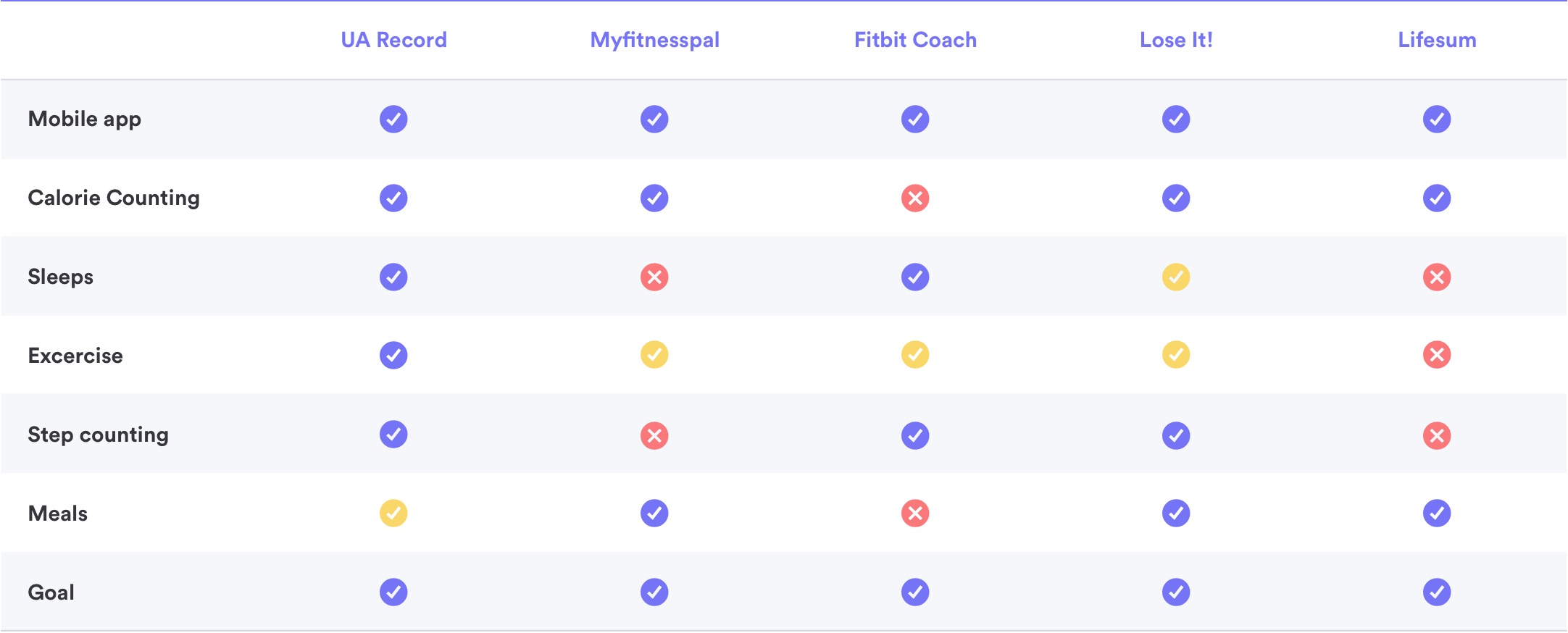Click UA Record yellow check for Meals
Screen dimensions: 1568x633
click(x=393, y=513)
